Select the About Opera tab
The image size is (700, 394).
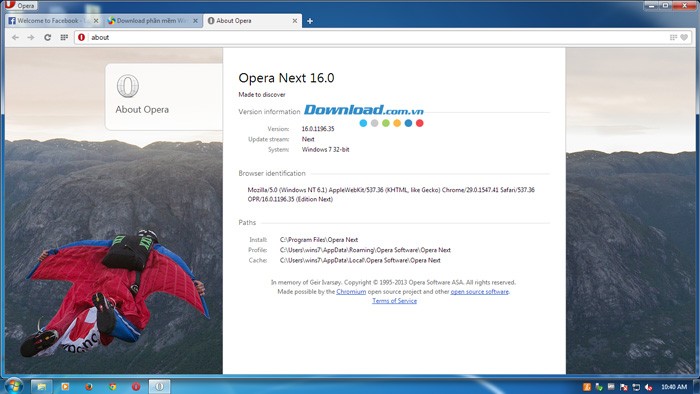tap(252, 21)
